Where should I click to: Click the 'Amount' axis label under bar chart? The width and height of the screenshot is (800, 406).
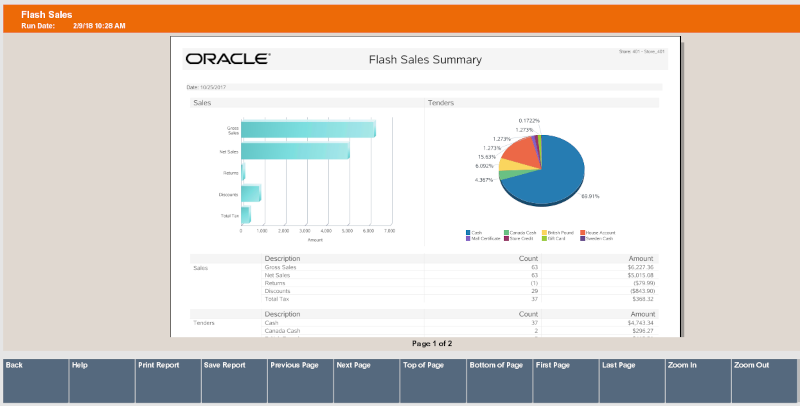(315, 240)
